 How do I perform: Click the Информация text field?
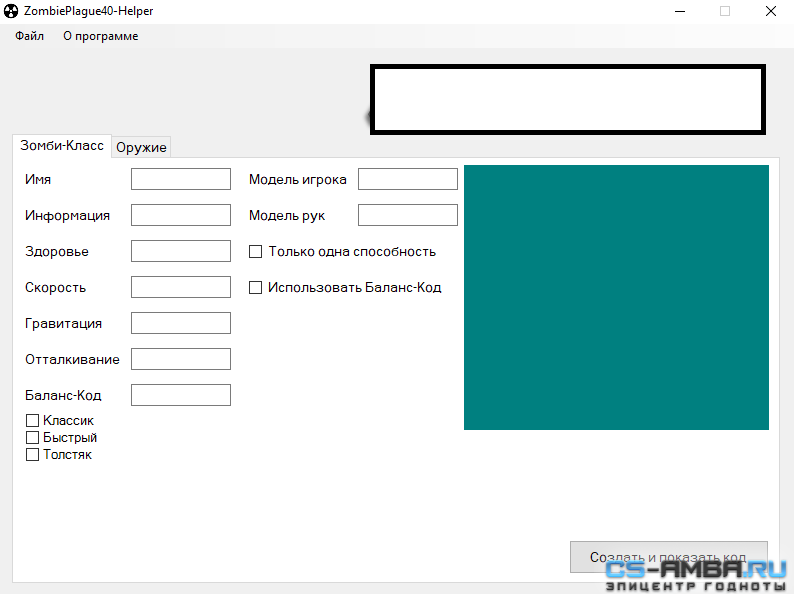(180, 215)
